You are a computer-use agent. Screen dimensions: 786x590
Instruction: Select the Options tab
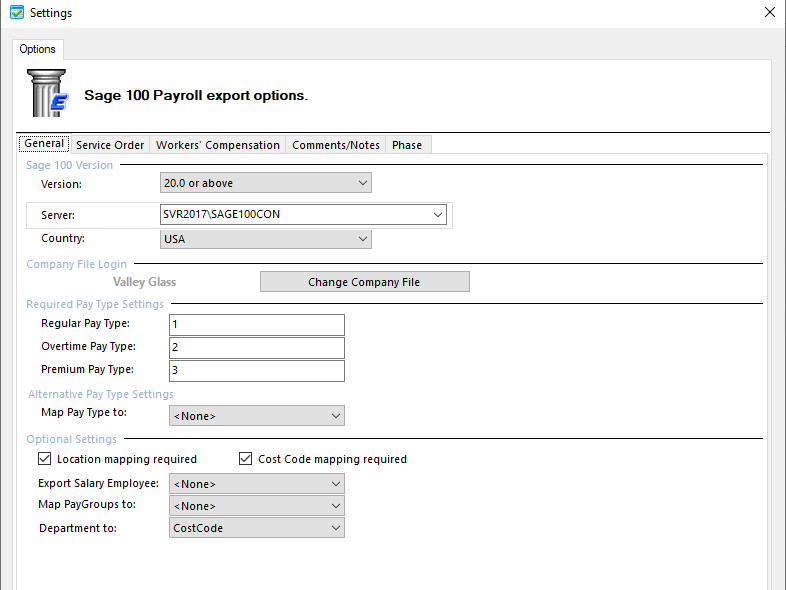pos(38,49)
